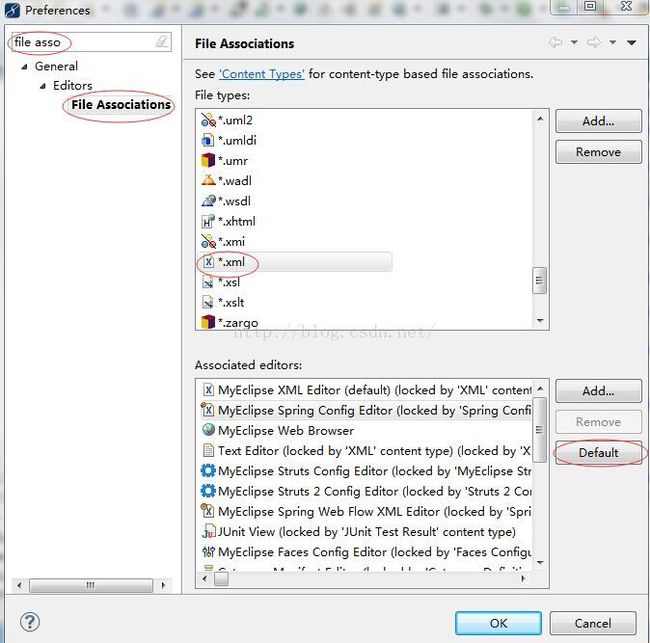Select MyEclipse Web Browser editor row
Viewport: 650px width, 643px height.
point(364,430)
